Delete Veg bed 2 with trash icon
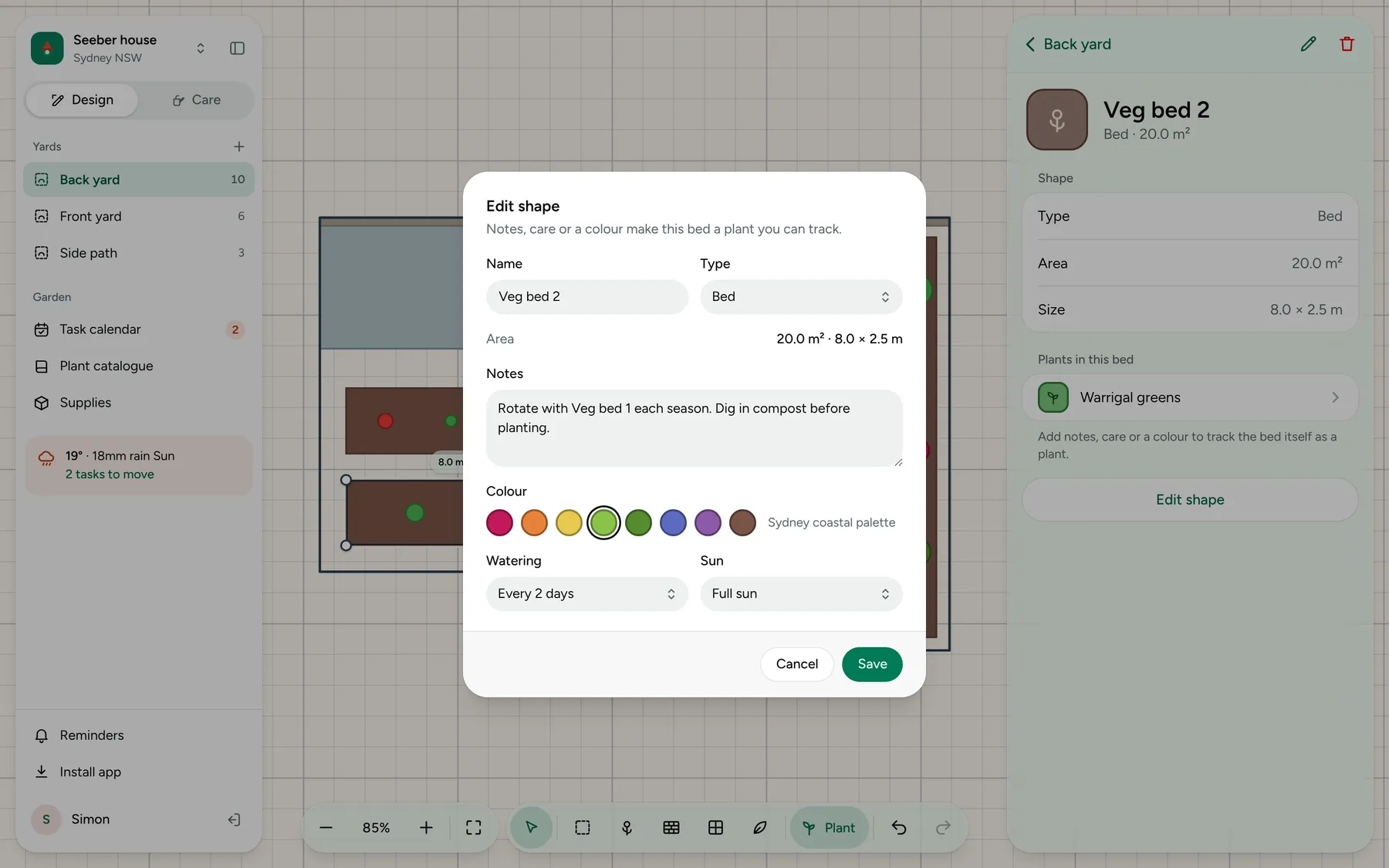The image size is (1389, 868). pos(1347,44)
